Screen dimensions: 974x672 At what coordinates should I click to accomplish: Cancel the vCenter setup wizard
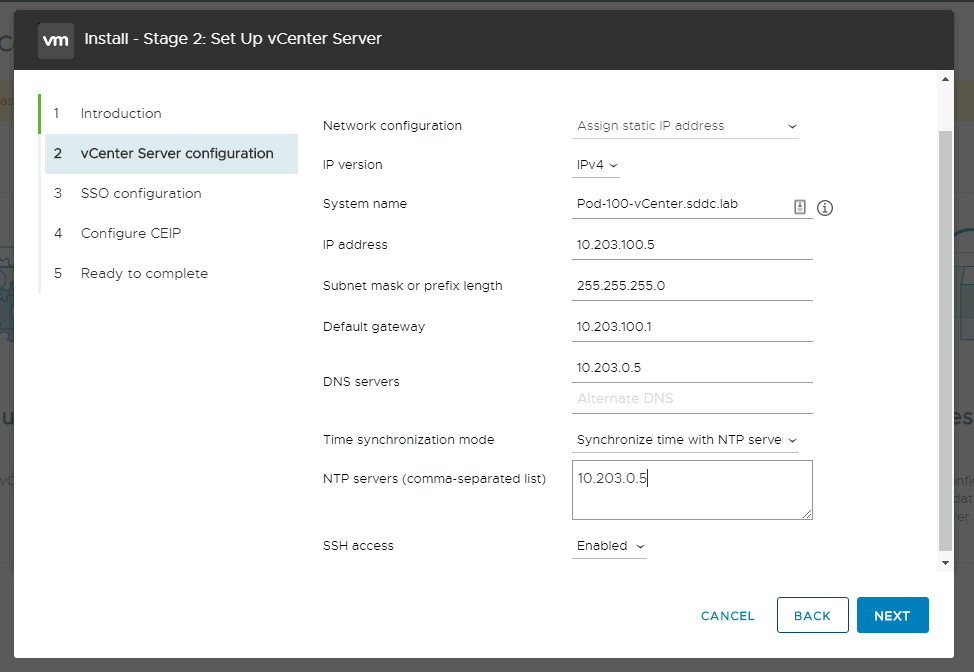click(727, 616)
